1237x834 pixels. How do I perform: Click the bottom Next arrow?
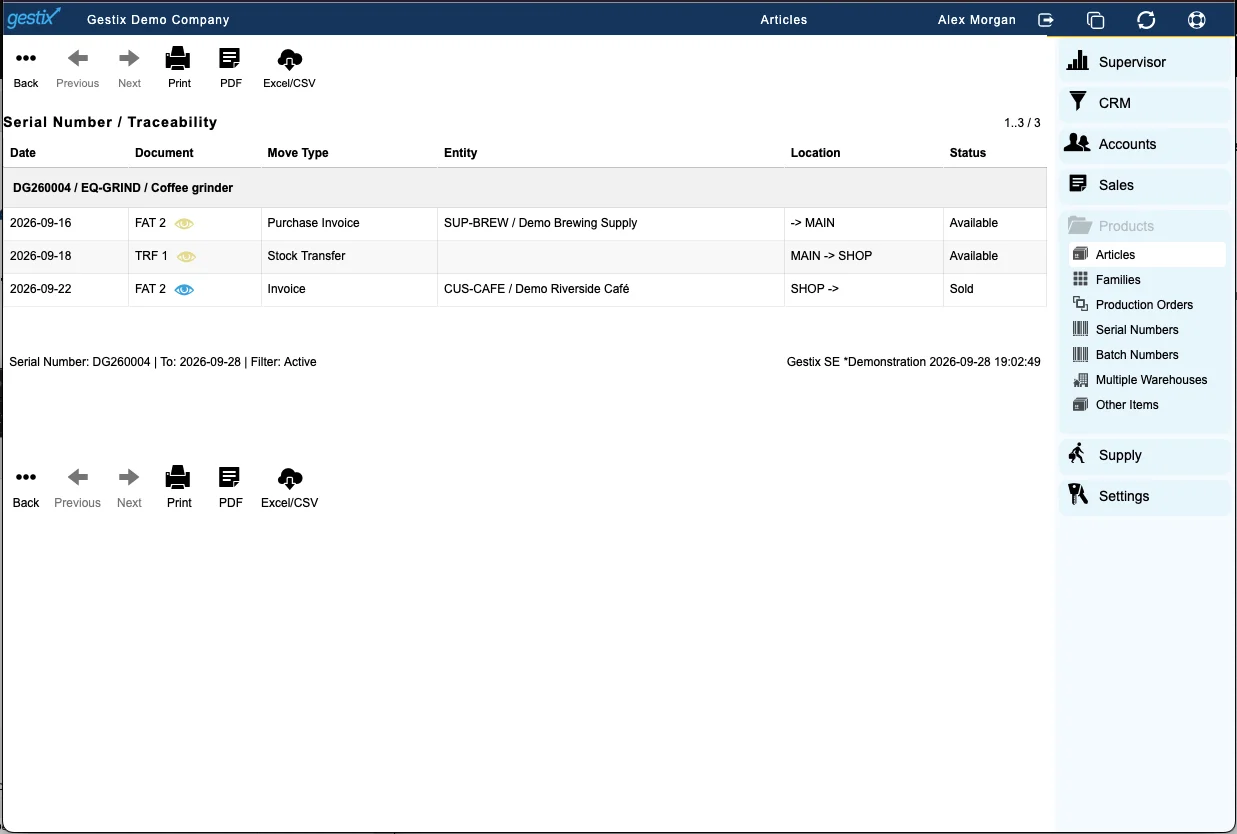click(x=129, y=488)
